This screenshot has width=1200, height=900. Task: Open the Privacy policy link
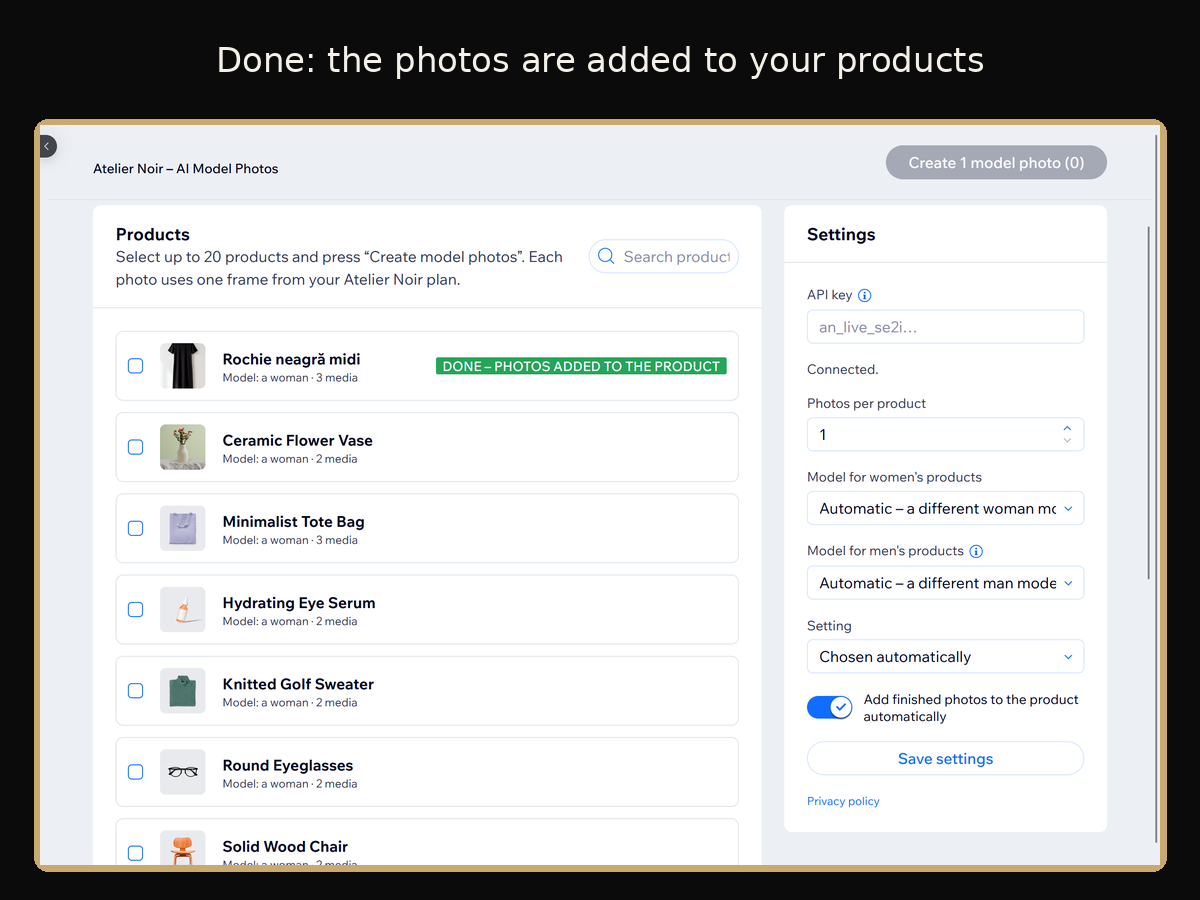point(843,801)
